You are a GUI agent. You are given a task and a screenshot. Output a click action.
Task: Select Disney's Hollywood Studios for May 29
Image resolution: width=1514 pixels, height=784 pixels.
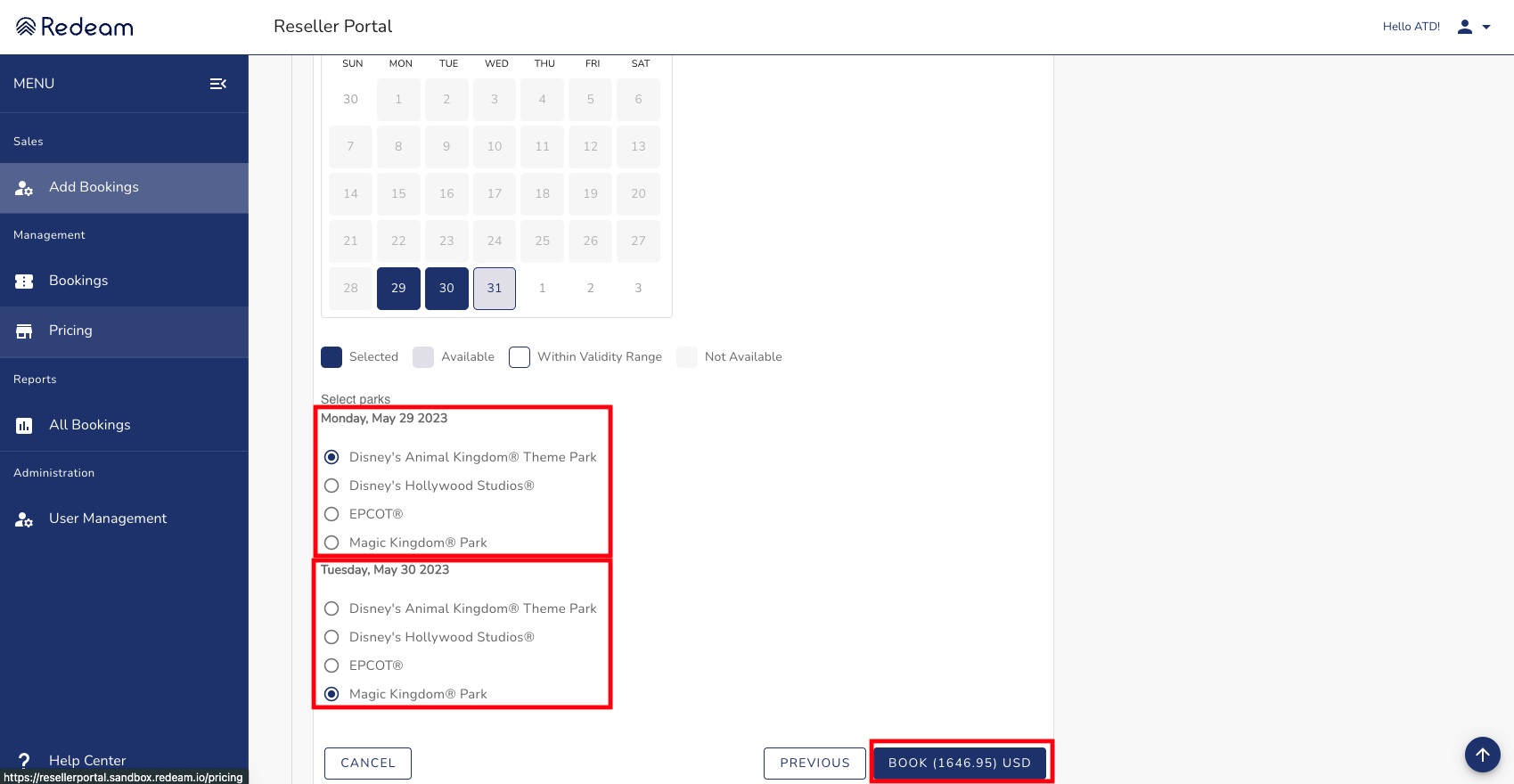pos(331,486)
